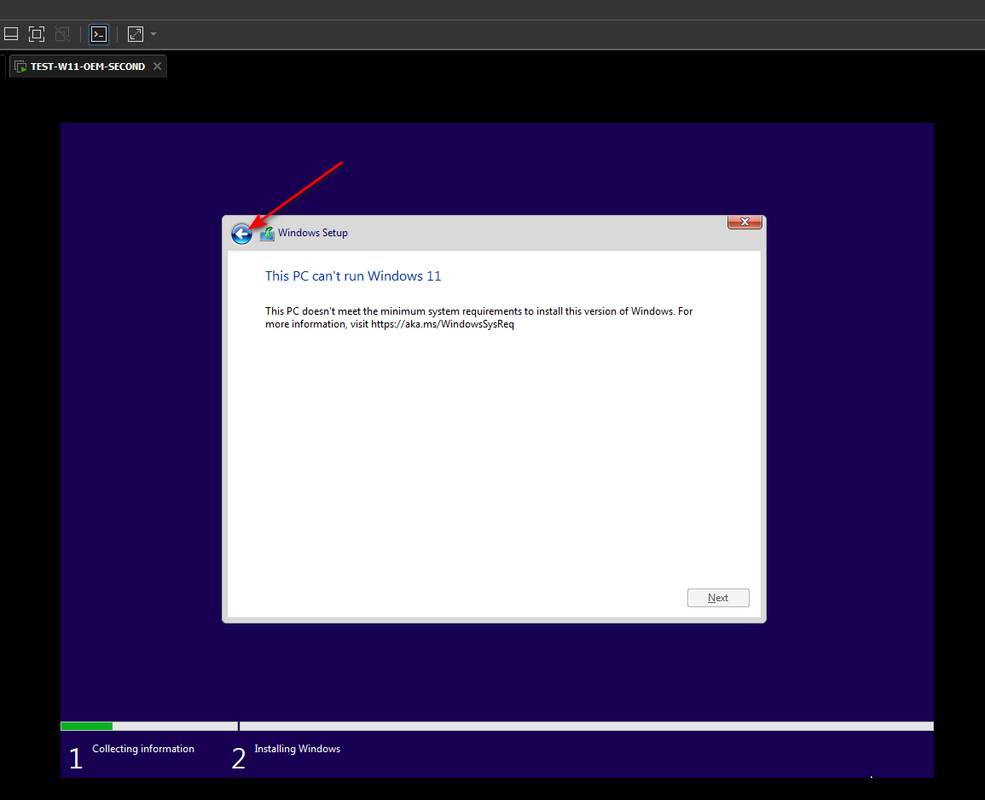Click the single window view toolbar icon
This screenshot has height=800, width=985.
[x=11, y=34]
